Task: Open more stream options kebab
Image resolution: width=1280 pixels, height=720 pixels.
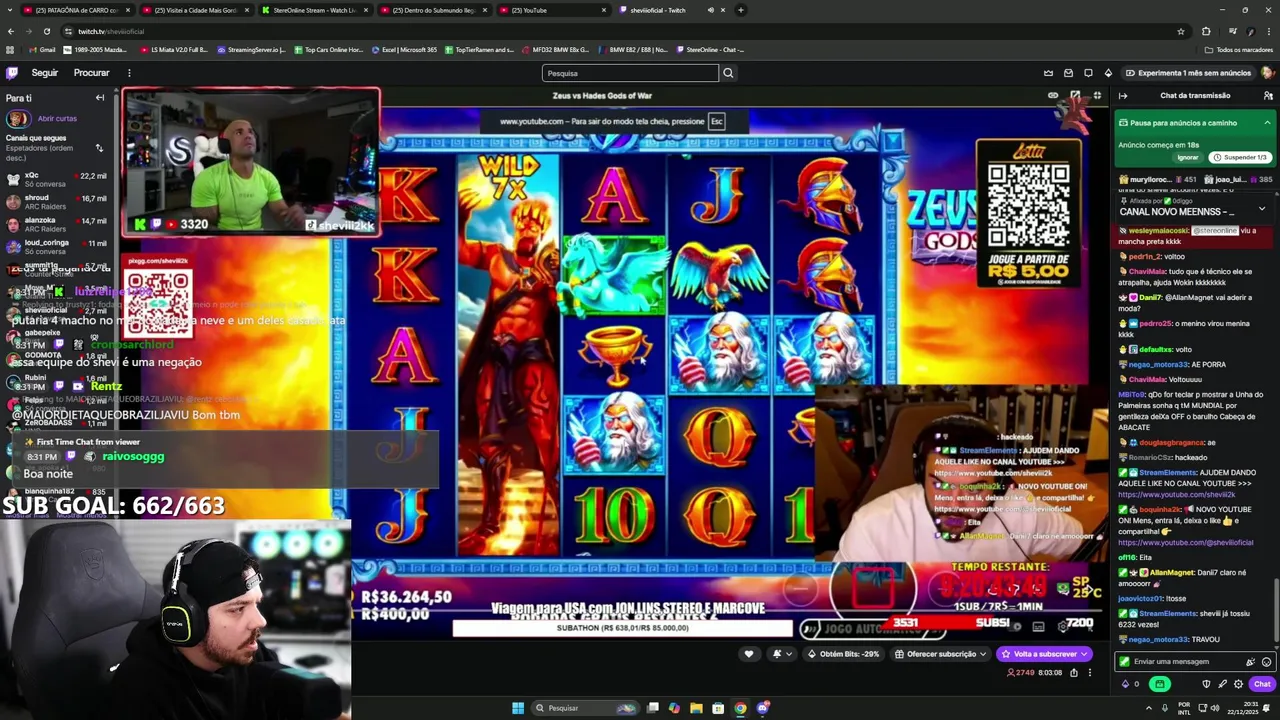Action: [x=1090, y=673]
